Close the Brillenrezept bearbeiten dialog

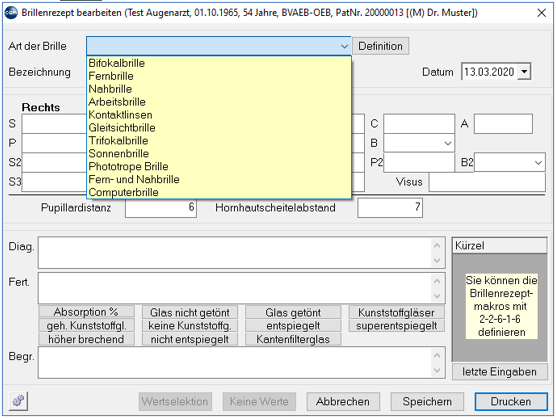click(x=541, y=13)
